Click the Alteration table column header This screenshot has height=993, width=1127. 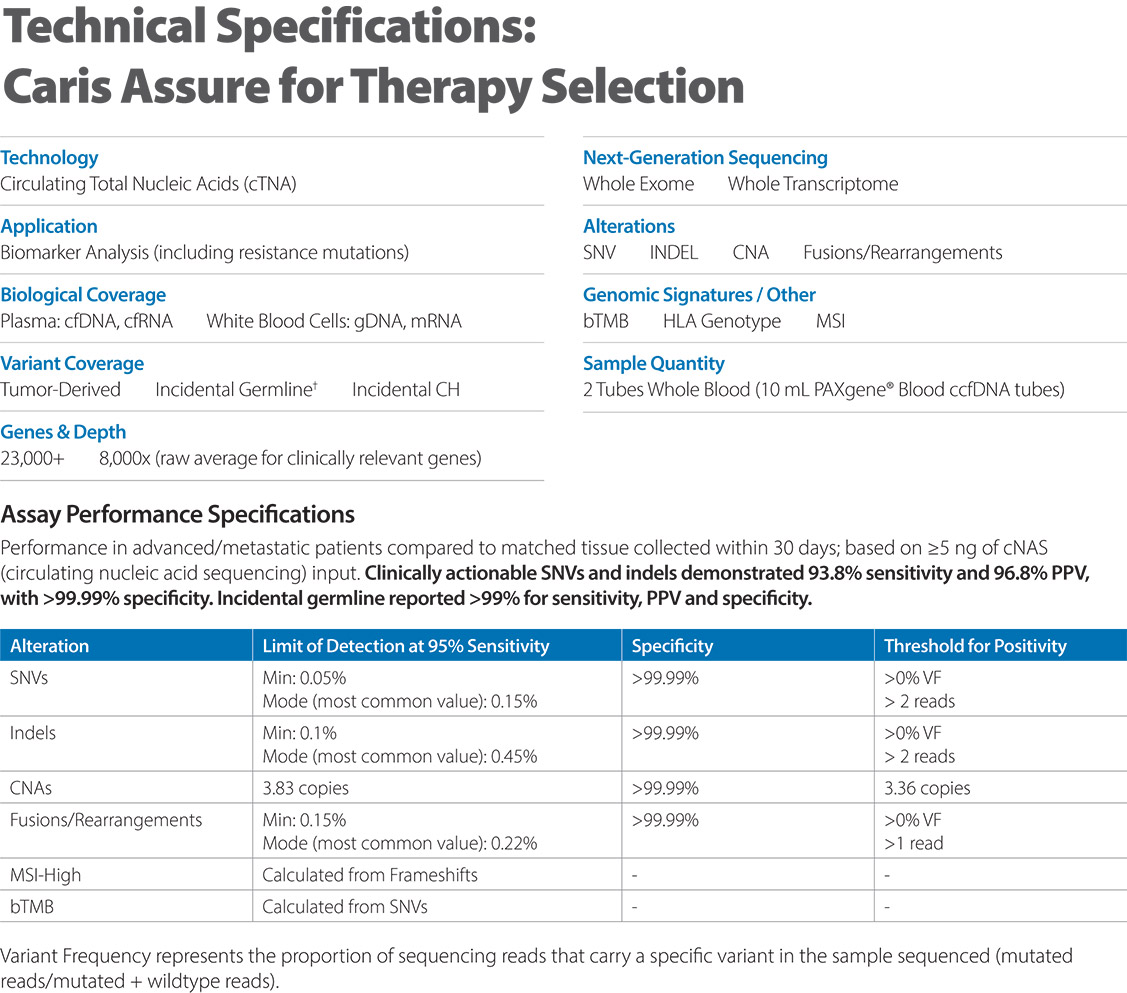pos(49,646)
